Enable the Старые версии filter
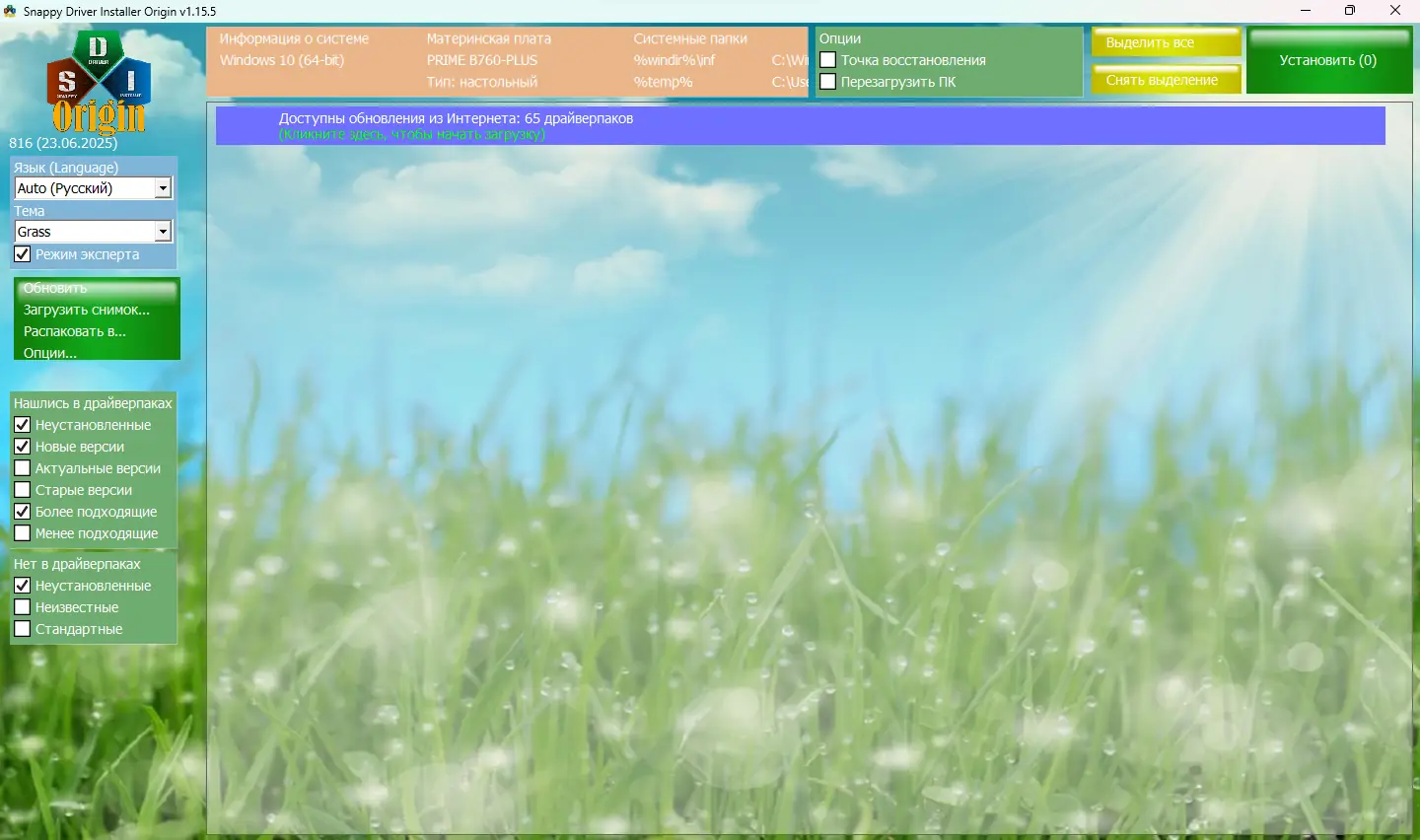This screenshot has height=840, width=1420. tap(23, 490)
